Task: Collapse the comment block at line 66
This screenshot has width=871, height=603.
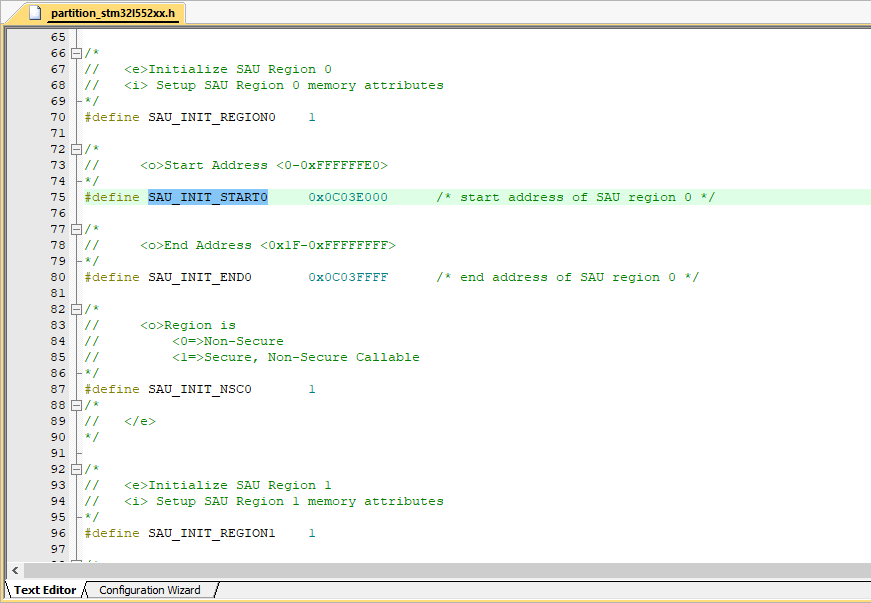Action: pyautogui.click(x=77, y=53)
